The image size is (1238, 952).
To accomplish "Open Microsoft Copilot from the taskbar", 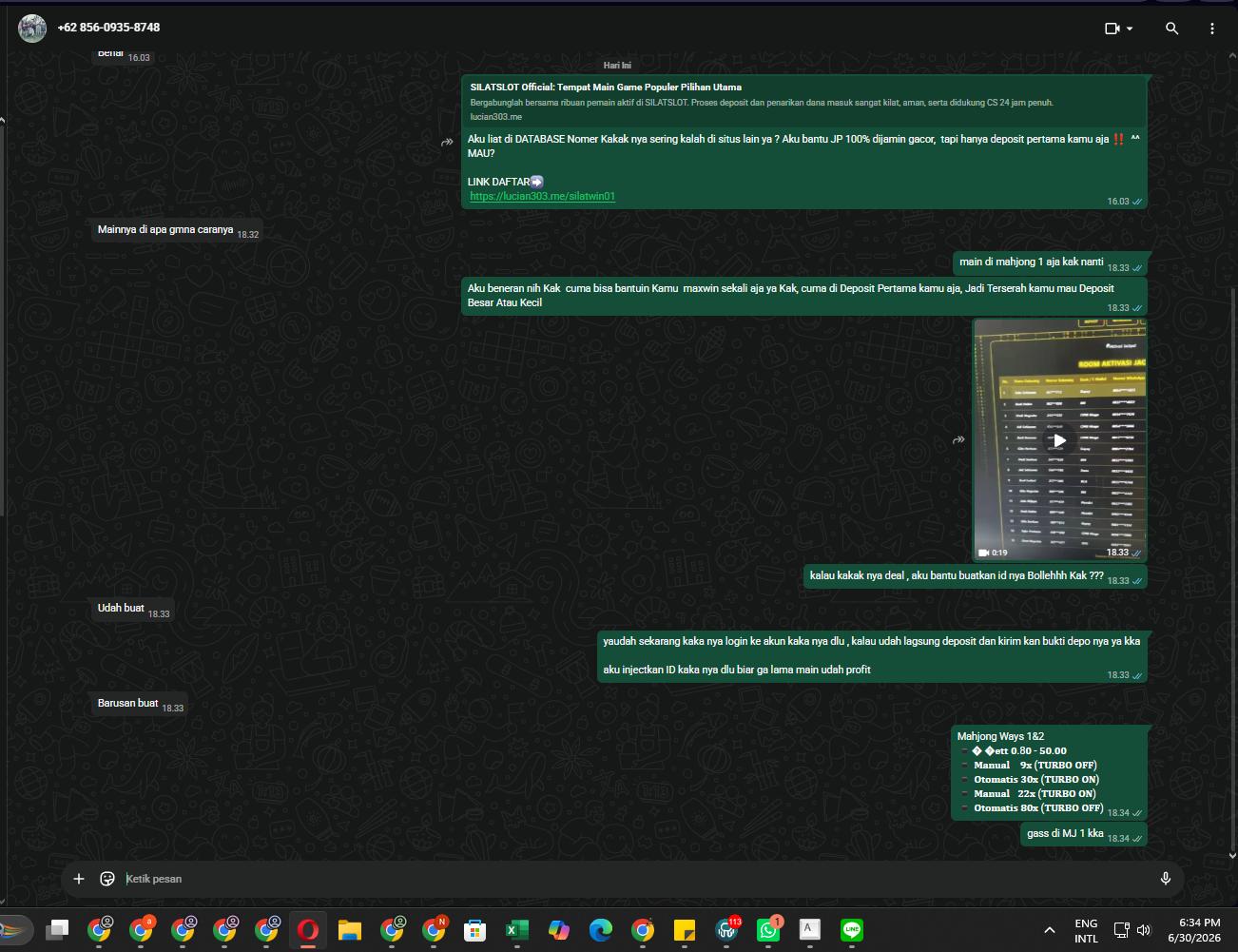I will click(x=559, y=930).
